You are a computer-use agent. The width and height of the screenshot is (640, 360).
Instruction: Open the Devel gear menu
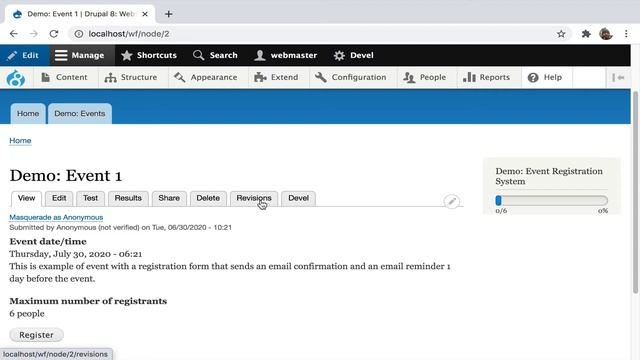[x=353, y=55]
